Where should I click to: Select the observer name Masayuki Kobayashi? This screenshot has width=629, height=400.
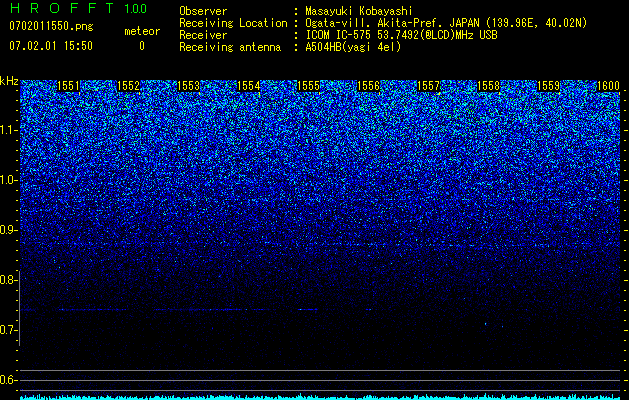click(x=359, y=11)
